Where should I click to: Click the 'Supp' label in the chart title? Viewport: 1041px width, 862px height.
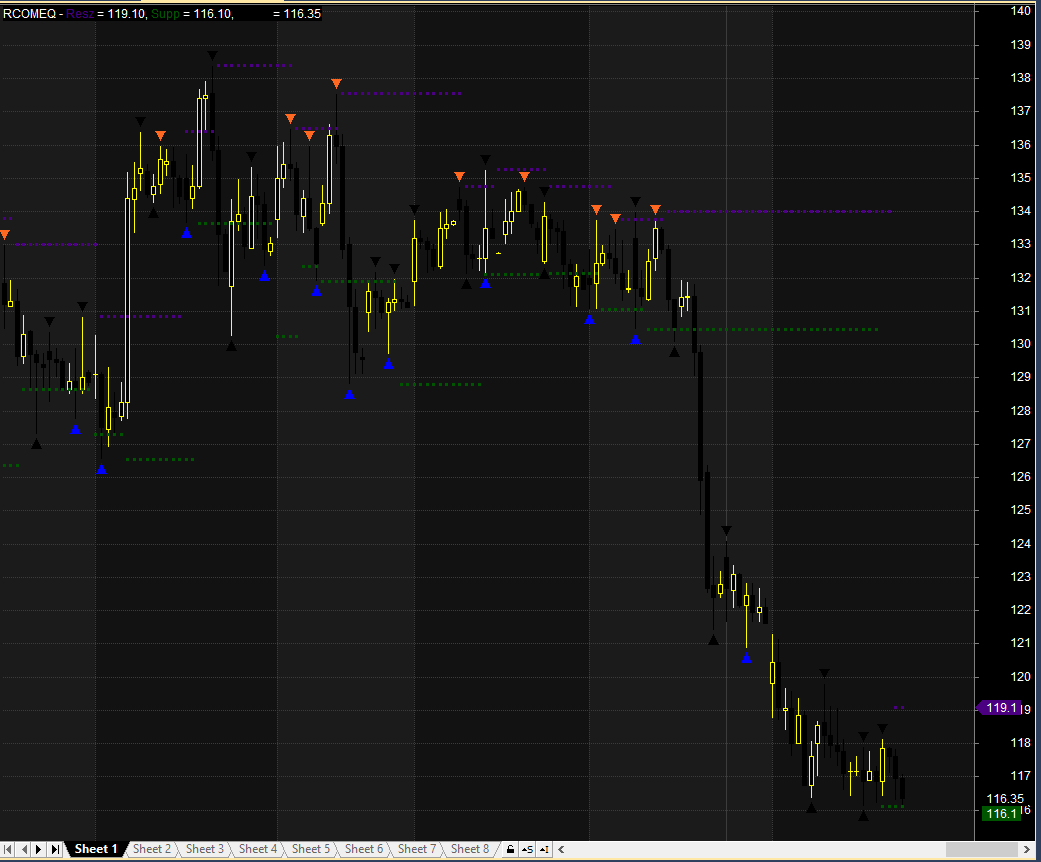pyautogui.click(x=165, y=14)
